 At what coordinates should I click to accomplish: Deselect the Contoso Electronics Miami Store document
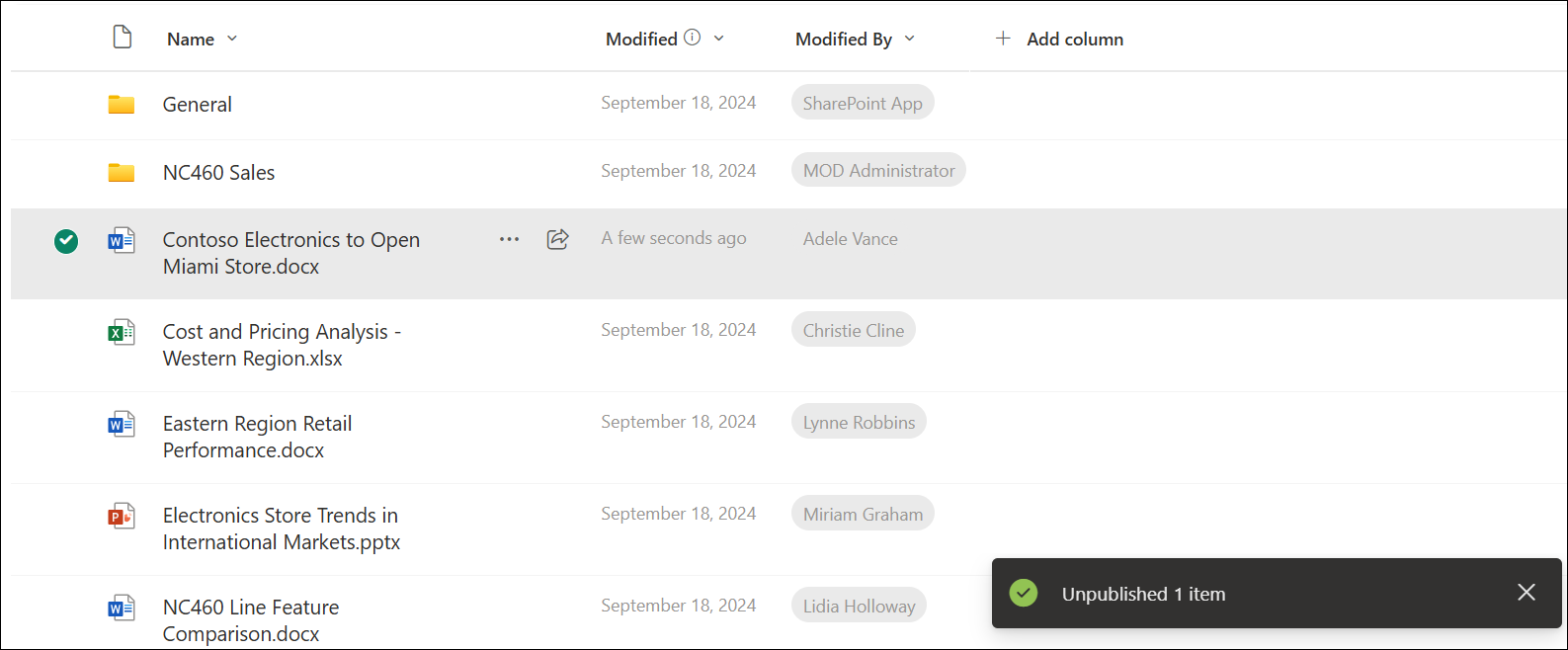(65, 241)
